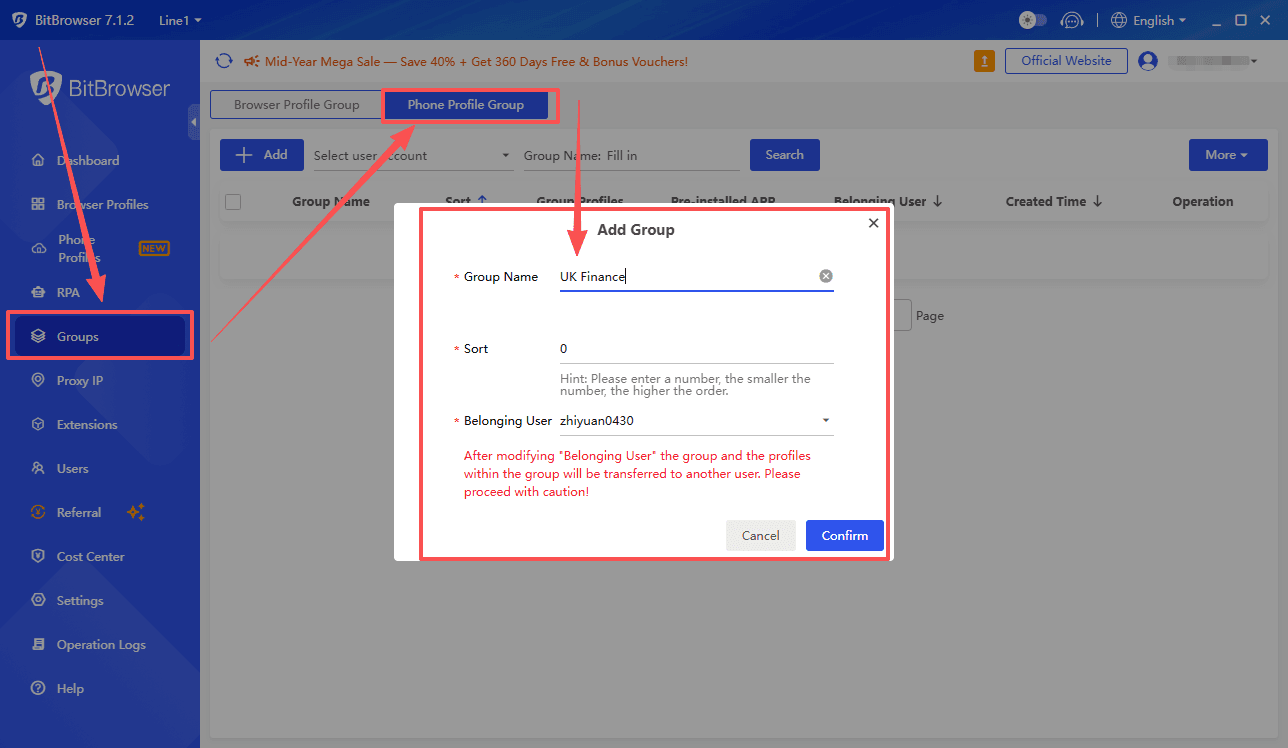Sort by Created Time column
Screen dimensions: 1288x748
coord(1054,201)
